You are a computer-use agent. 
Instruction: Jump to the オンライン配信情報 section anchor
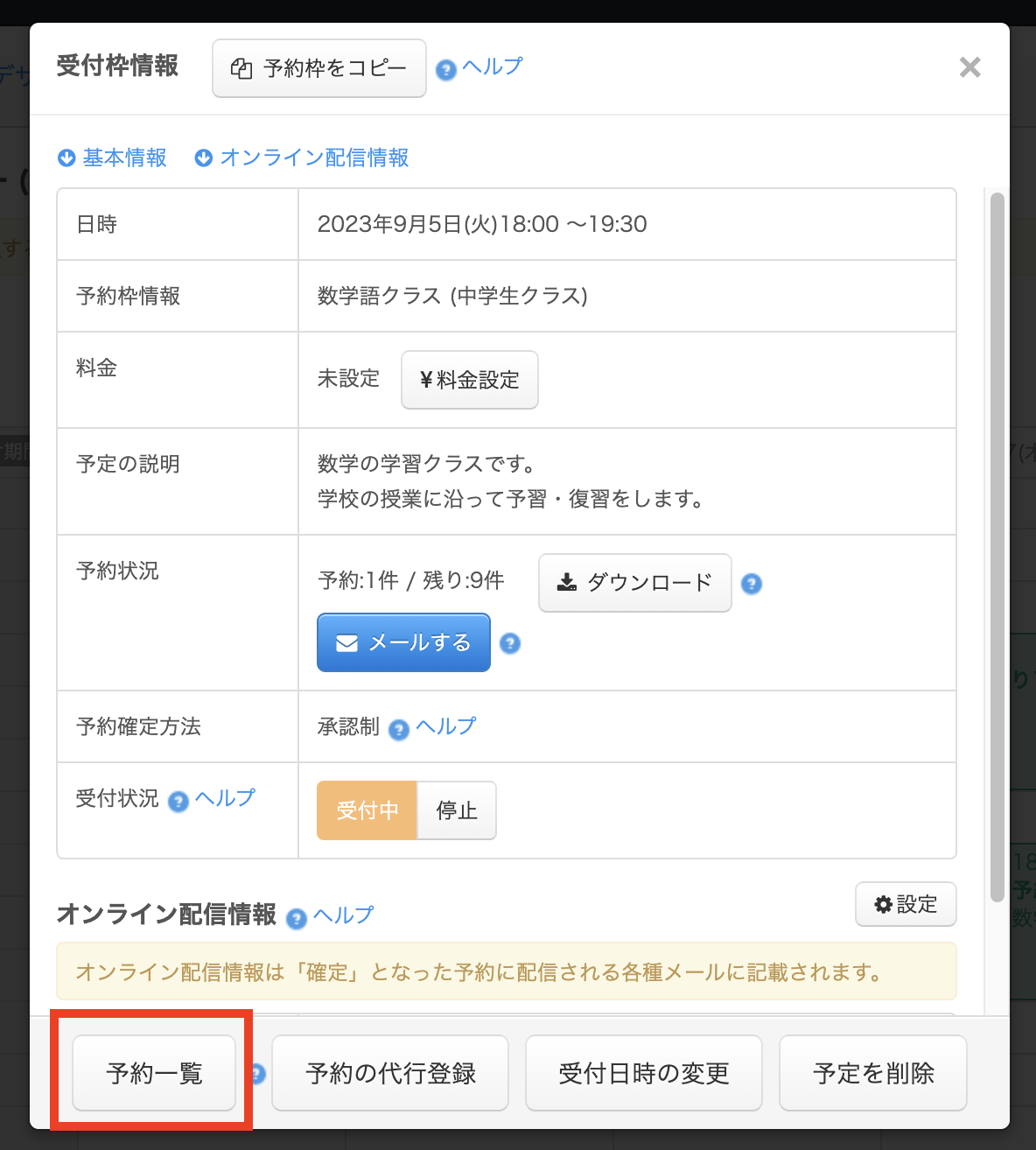tap(303, 158)
